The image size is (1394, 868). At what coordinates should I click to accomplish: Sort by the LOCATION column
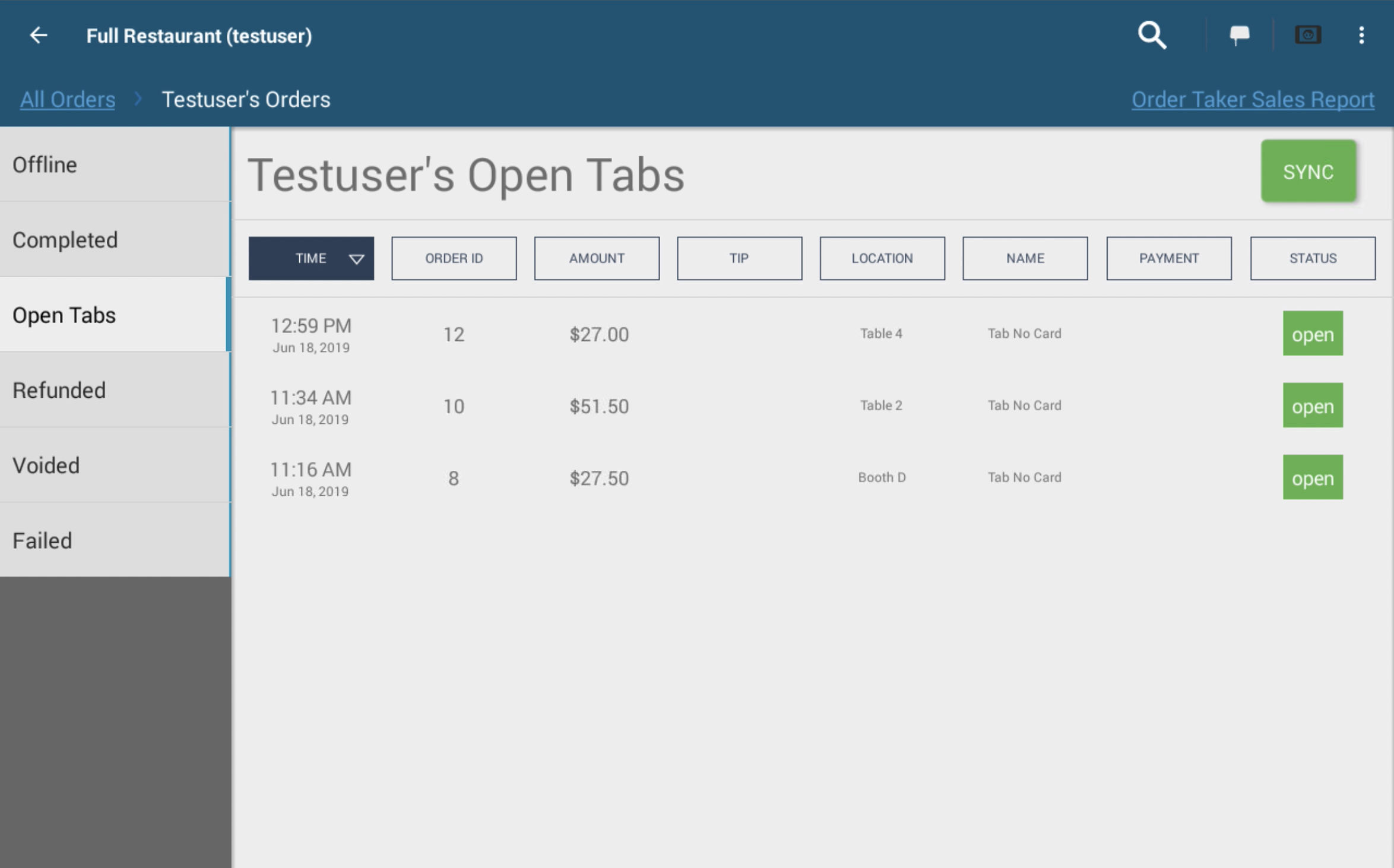pyautogui.click(x=882, y=258)
